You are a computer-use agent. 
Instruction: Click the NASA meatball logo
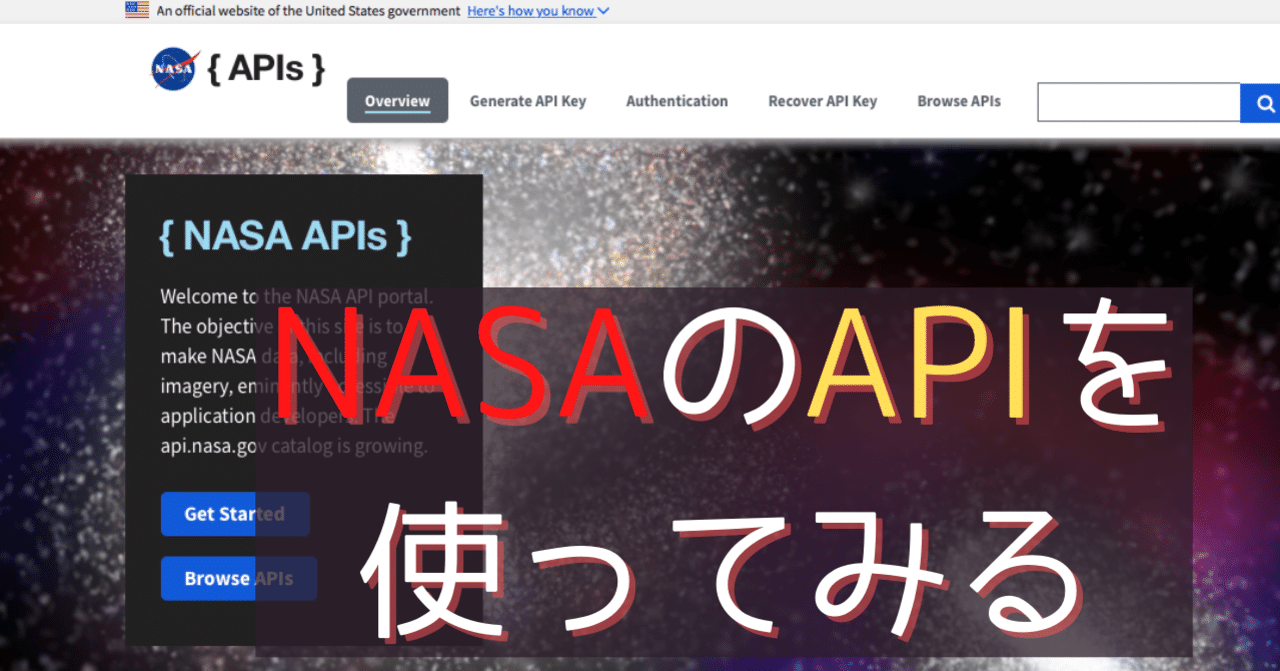coord(174,68)
